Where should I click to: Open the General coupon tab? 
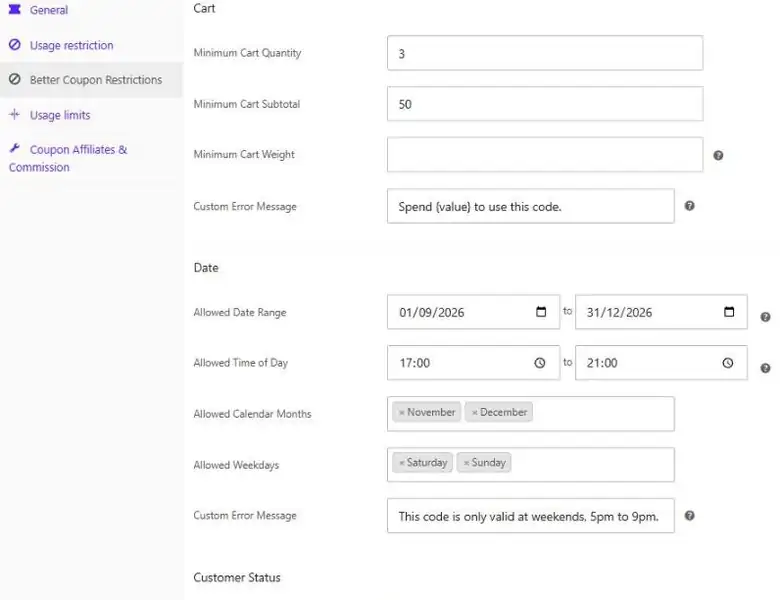(48, 10)
